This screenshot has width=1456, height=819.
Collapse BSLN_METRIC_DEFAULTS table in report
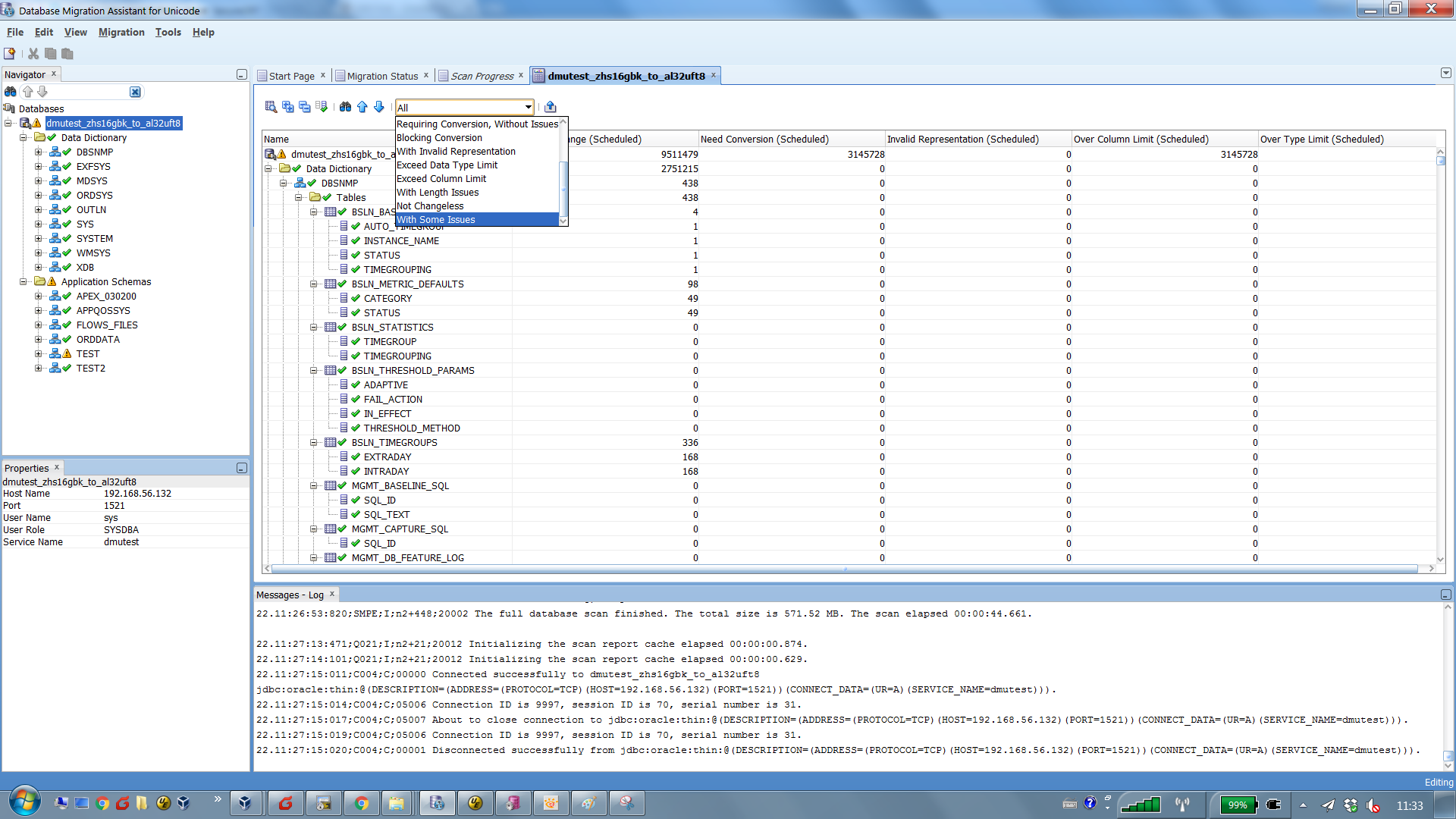point(314,284)
